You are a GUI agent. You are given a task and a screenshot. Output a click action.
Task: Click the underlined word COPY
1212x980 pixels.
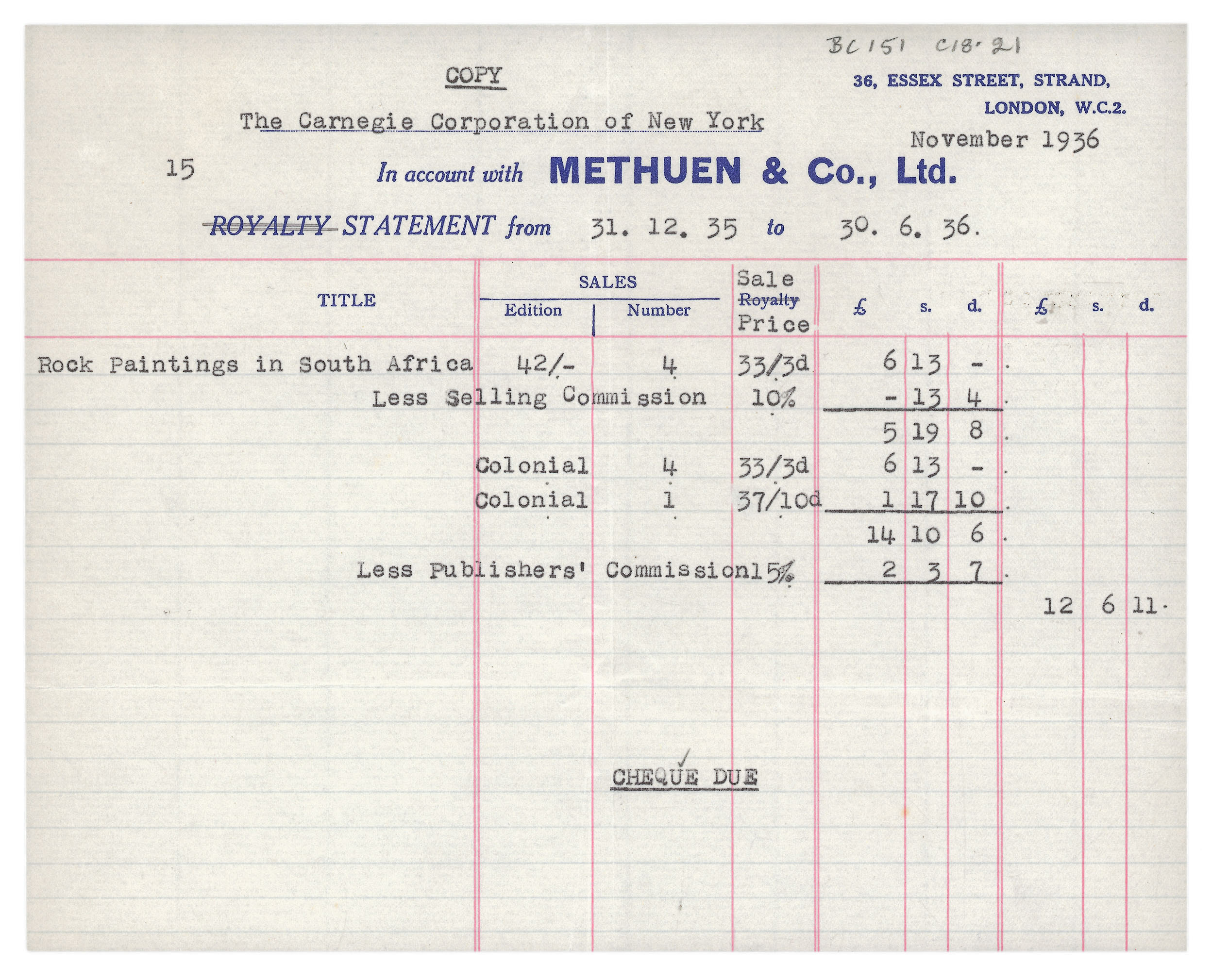[x=474, y=75]
